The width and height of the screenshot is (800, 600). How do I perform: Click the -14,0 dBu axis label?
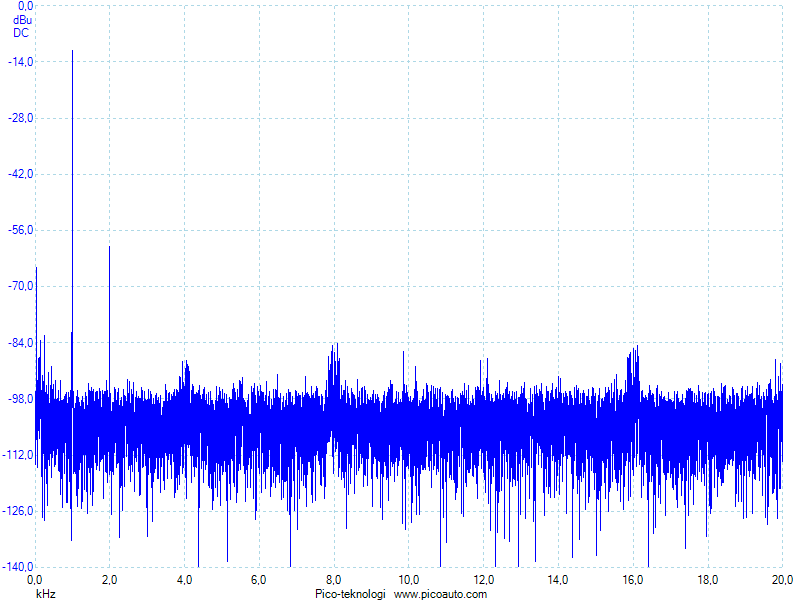21,62
